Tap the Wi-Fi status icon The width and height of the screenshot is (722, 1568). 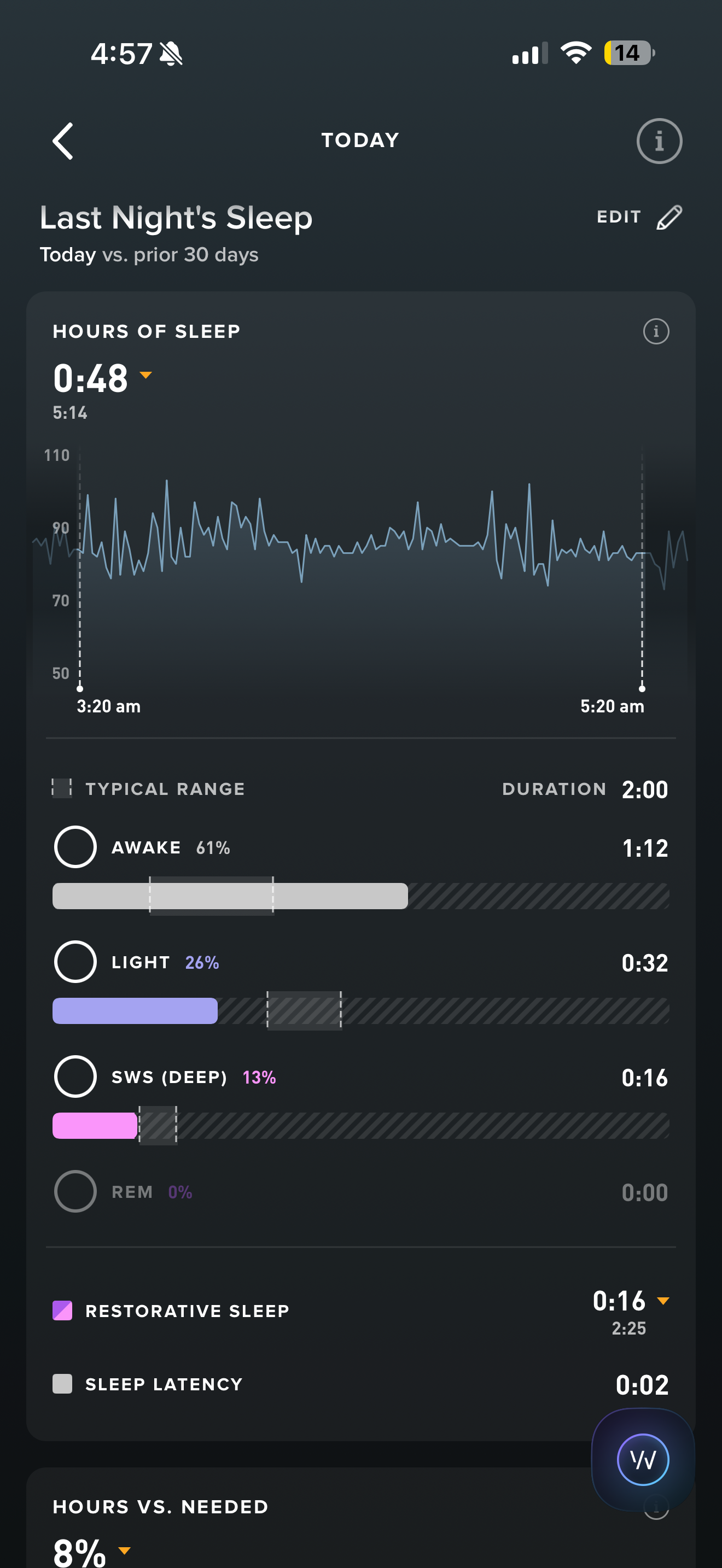point(575,53)
